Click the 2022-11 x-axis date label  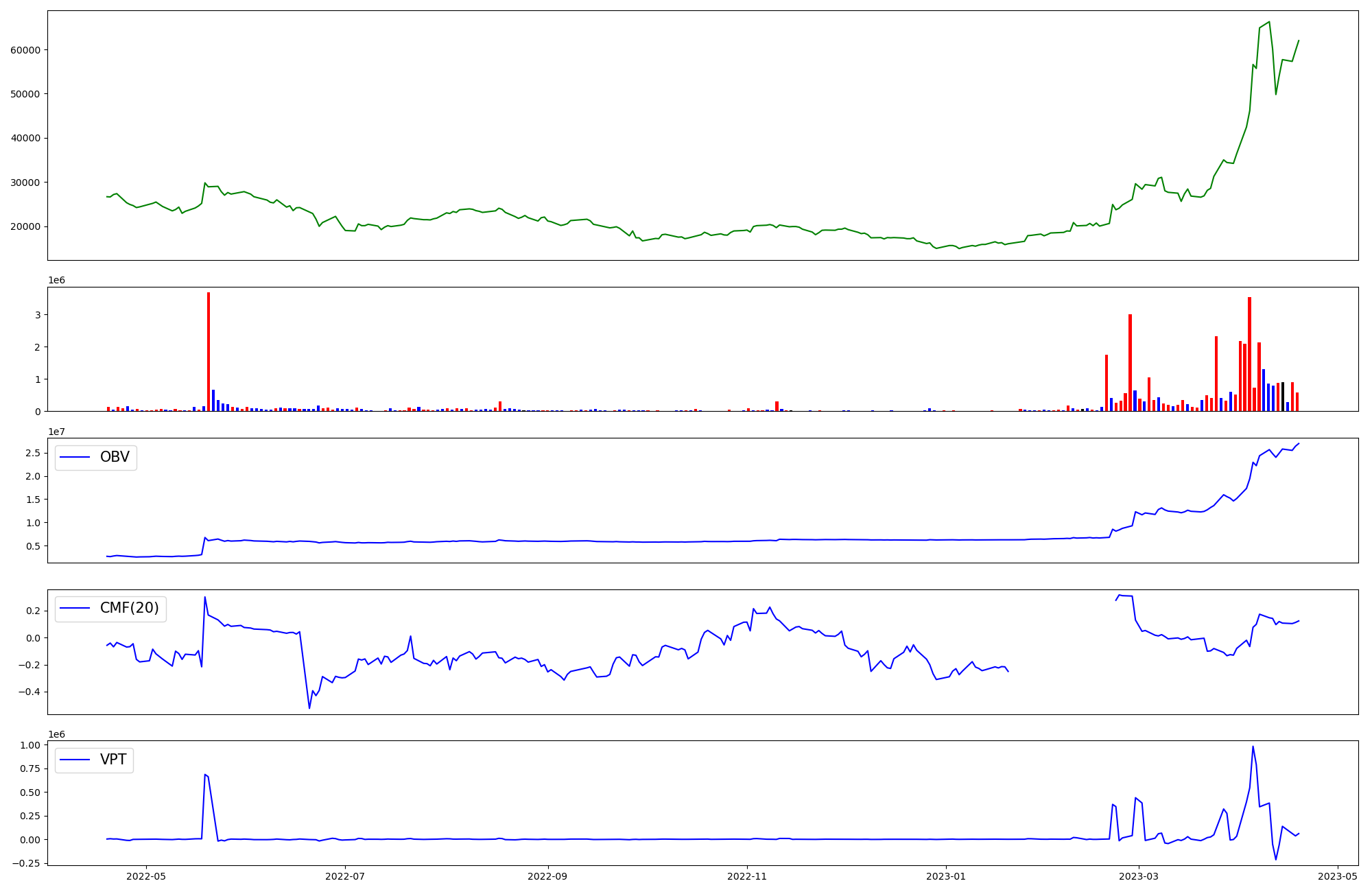point(746,876)
